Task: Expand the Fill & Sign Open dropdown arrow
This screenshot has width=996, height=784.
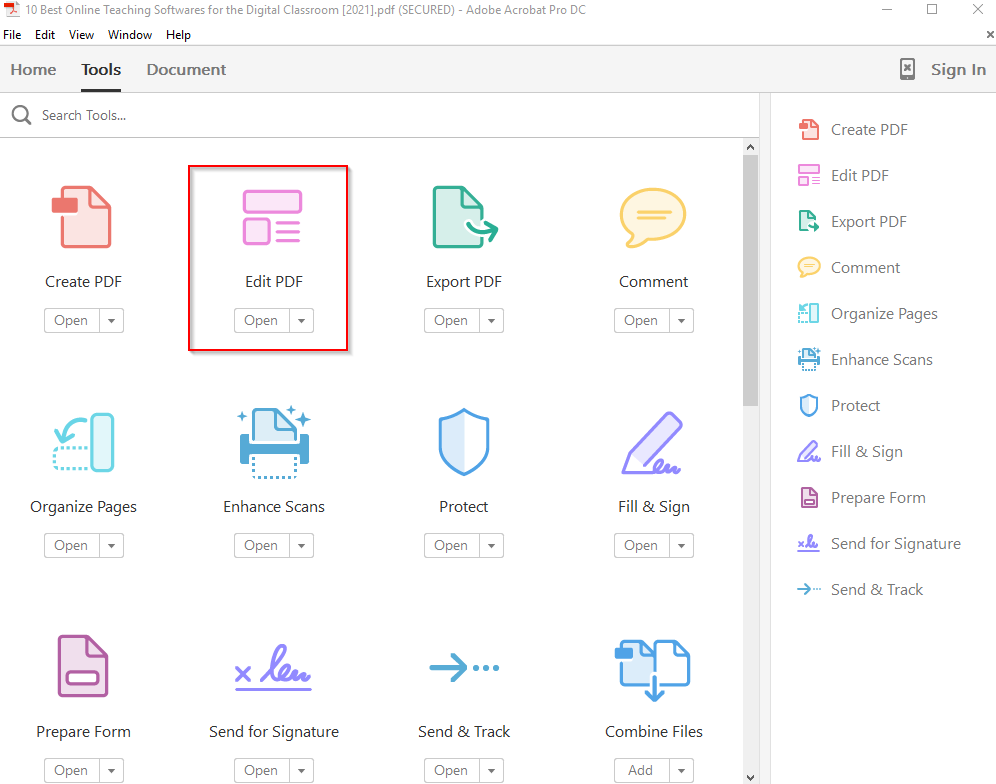Action: click(681, 546)
